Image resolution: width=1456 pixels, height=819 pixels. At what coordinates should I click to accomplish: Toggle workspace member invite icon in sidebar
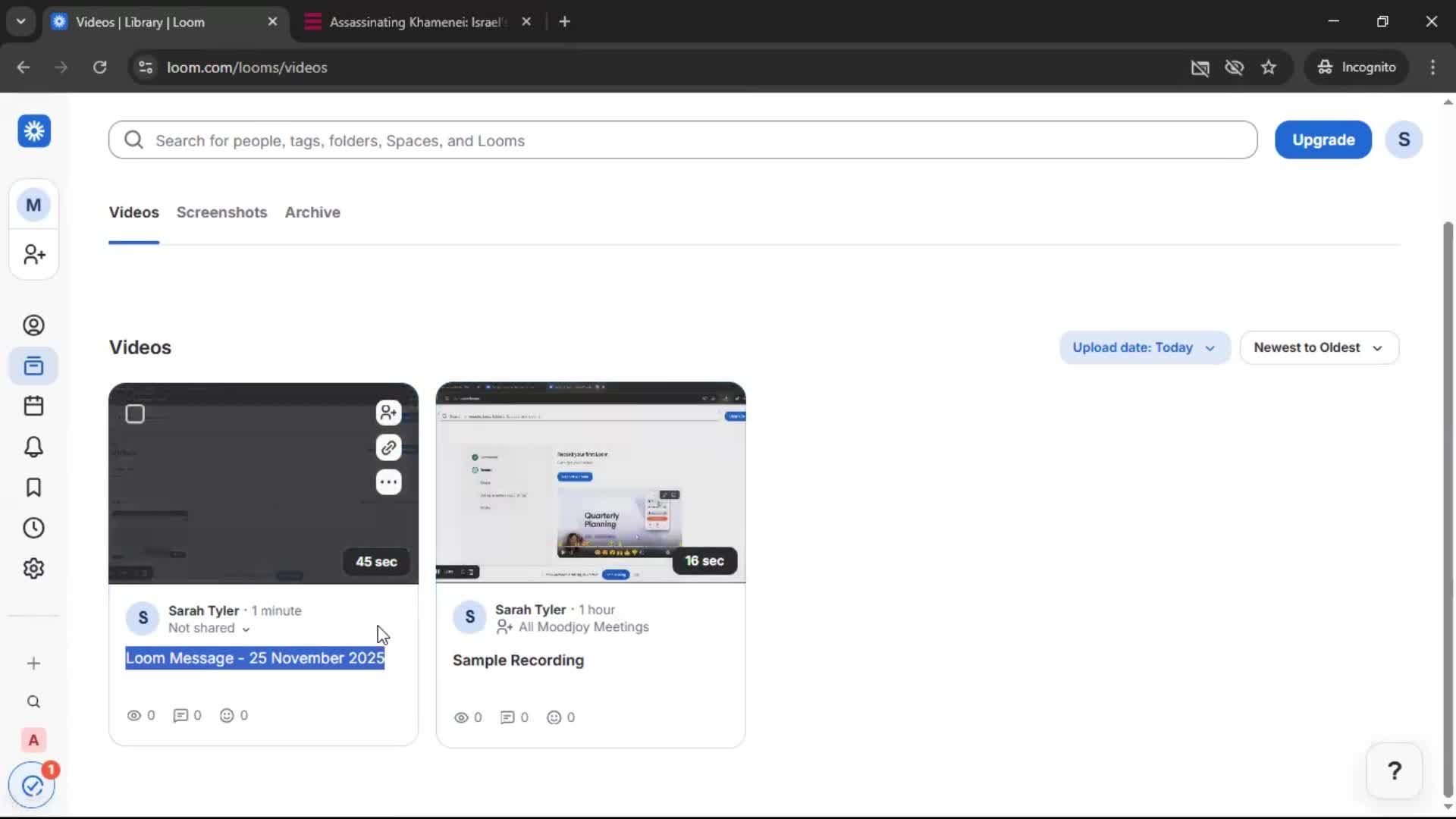(33, 255)
